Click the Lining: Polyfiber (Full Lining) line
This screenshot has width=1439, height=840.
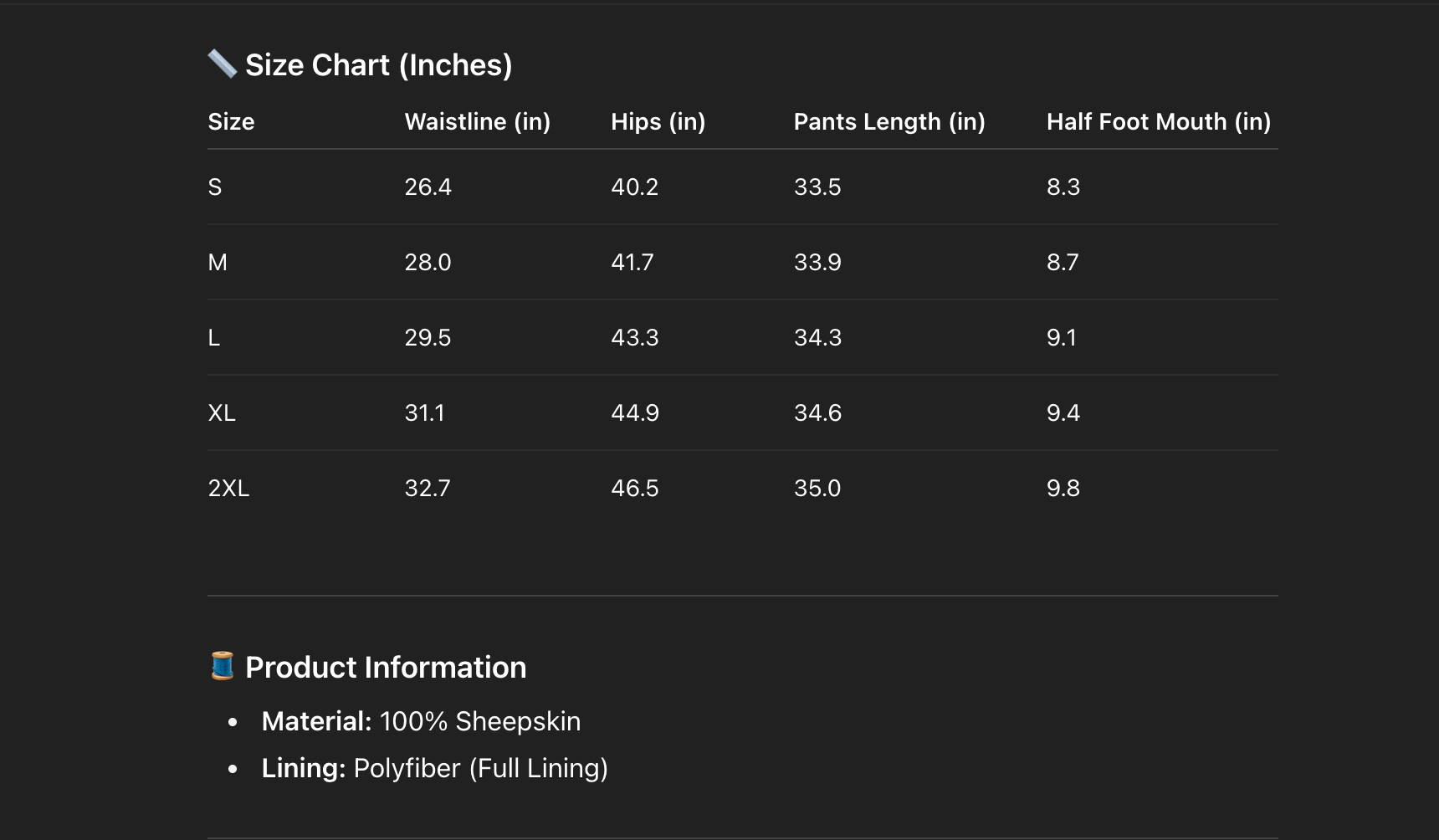coord(434,768)
